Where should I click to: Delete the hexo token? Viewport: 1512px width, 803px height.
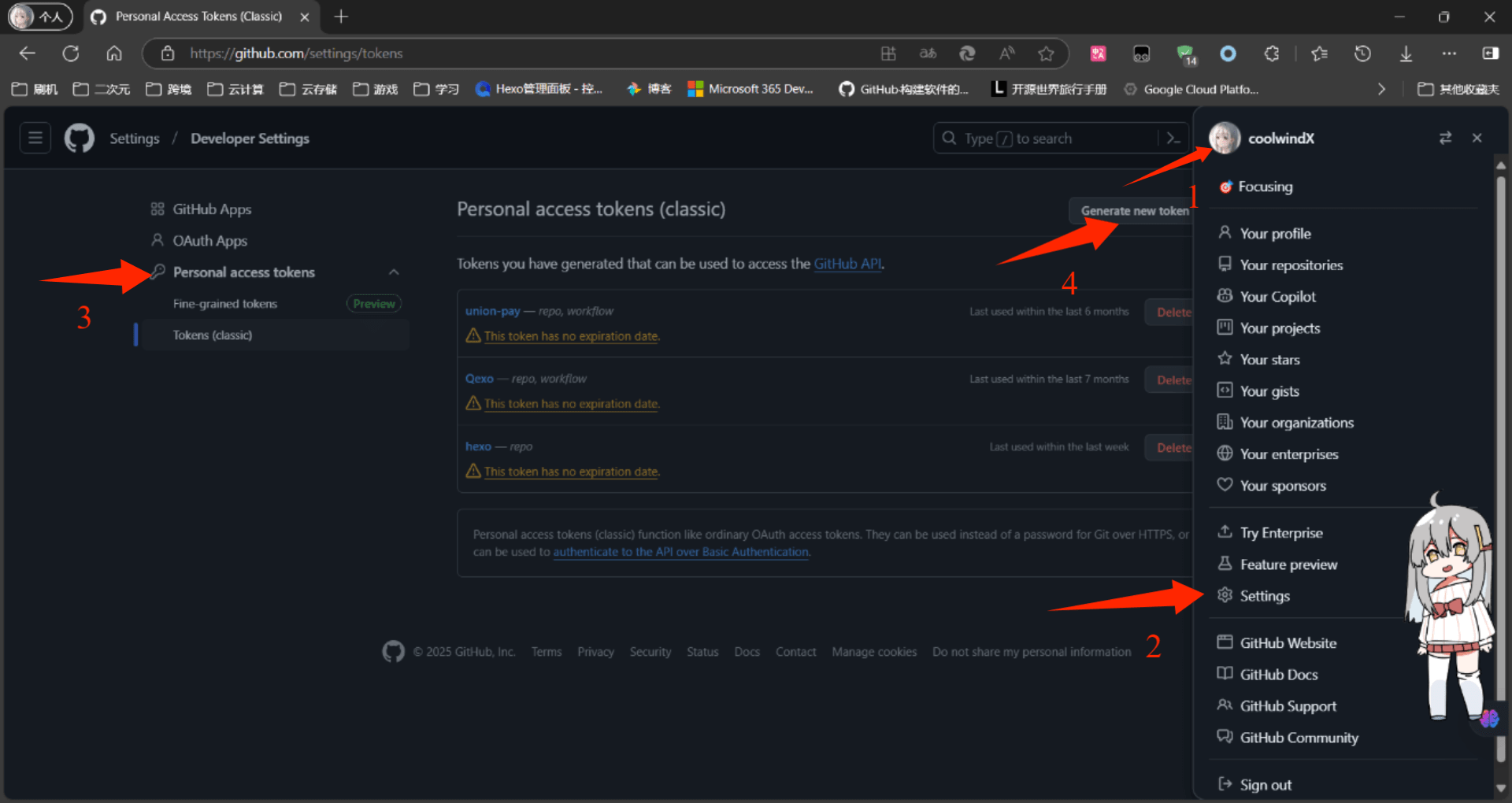point(1170,448)
